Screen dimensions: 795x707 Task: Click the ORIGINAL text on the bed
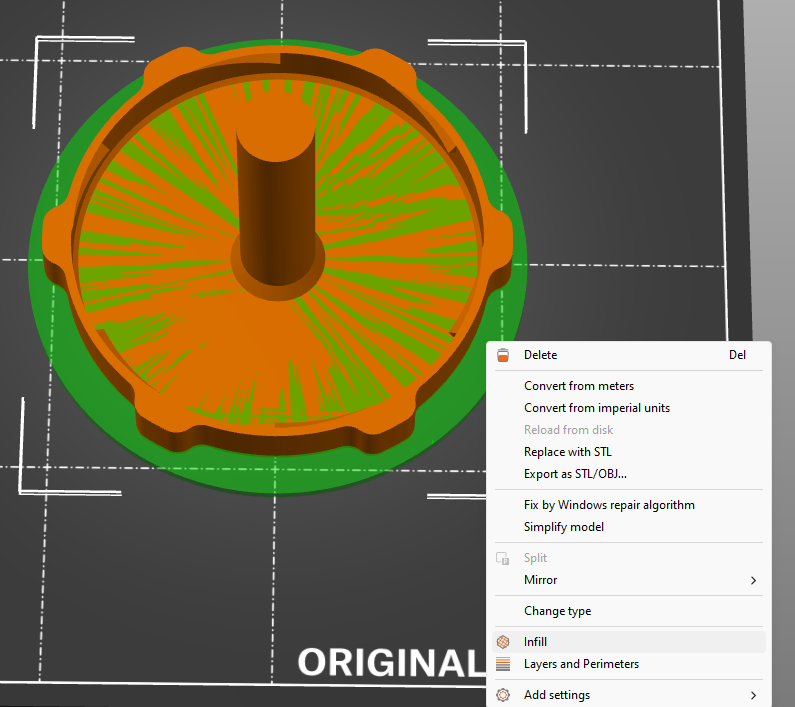click(x=390, y=662)
